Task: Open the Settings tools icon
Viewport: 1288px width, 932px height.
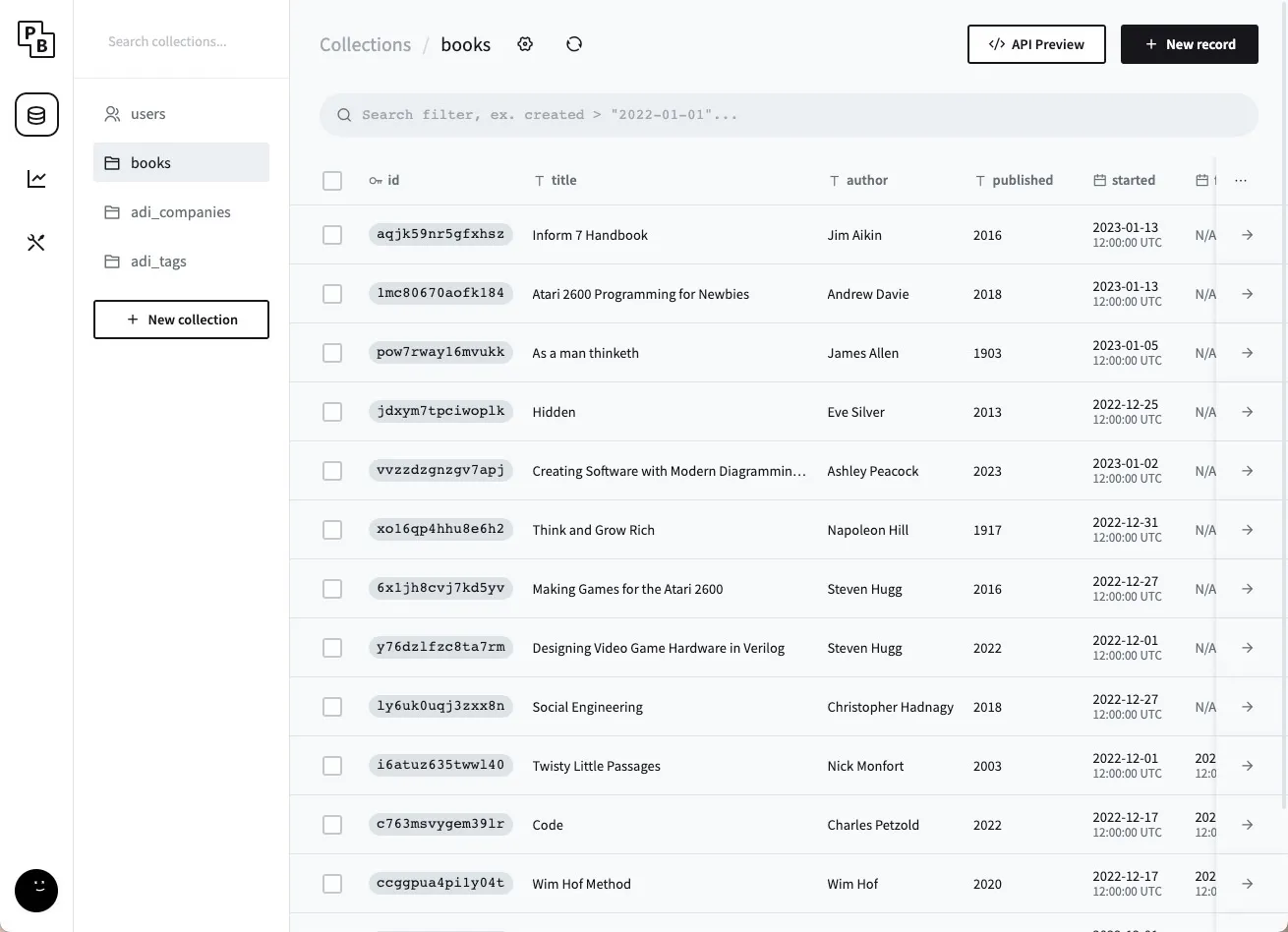Action: click(36, 243)
